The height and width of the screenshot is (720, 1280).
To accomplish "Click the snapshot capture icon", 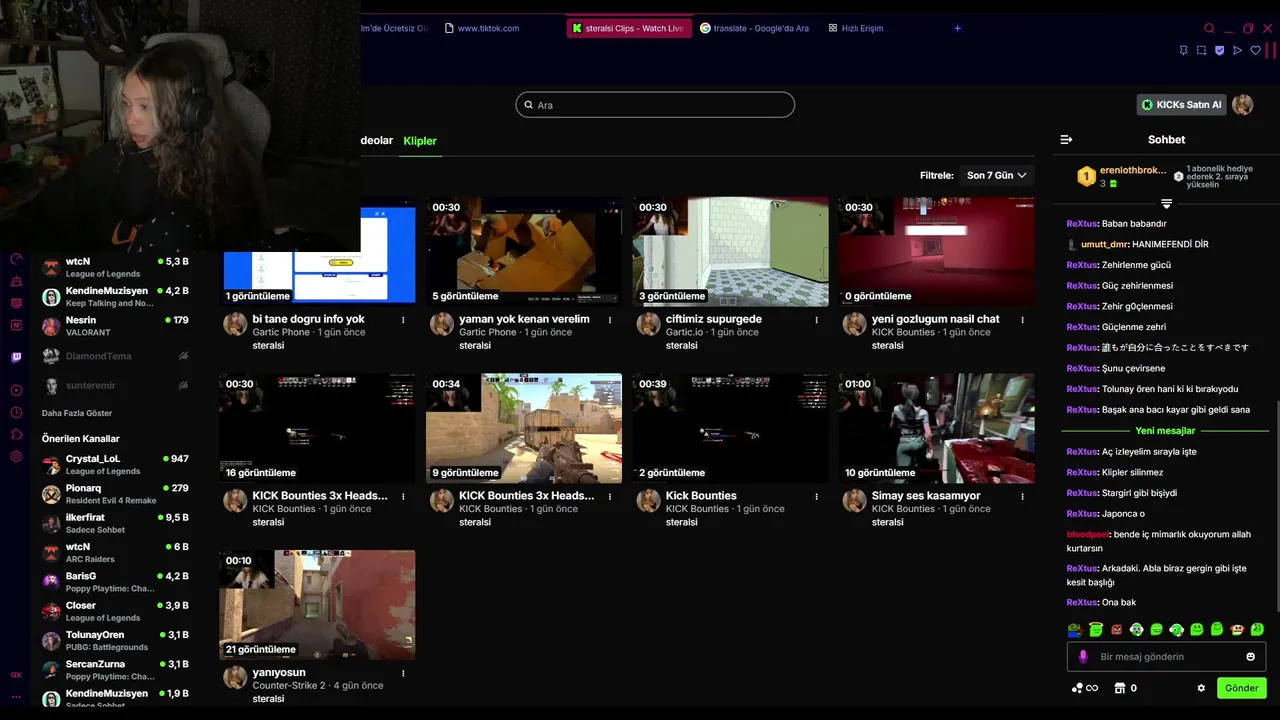I will point(1201,50).
